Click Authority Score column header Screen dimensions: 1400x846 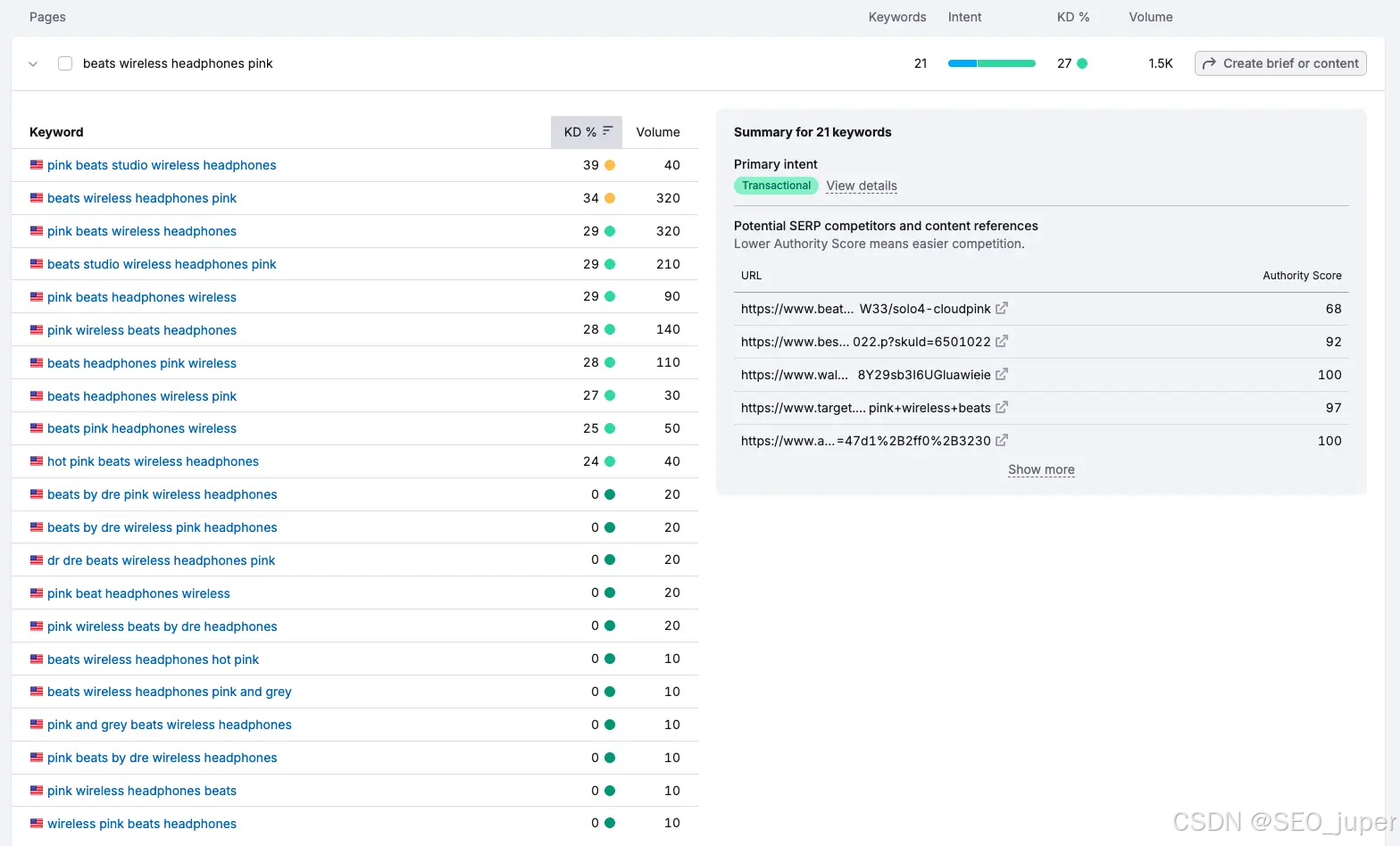tap(1302, 276)
